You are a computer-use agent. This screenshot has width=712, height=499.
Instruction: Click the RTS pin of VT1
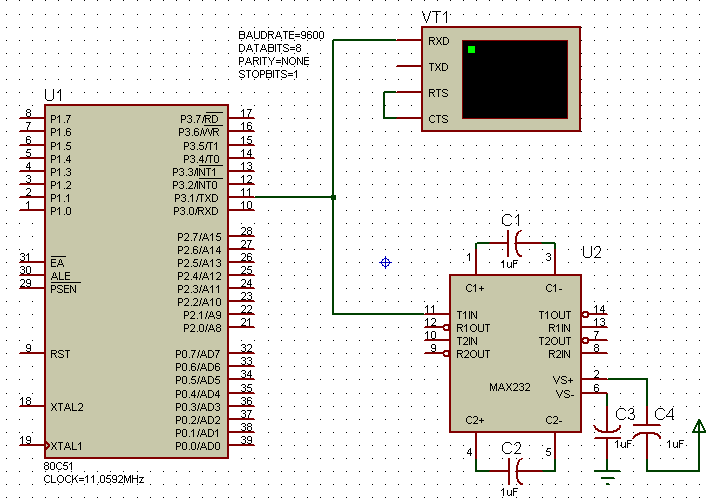tap(409, 92)
